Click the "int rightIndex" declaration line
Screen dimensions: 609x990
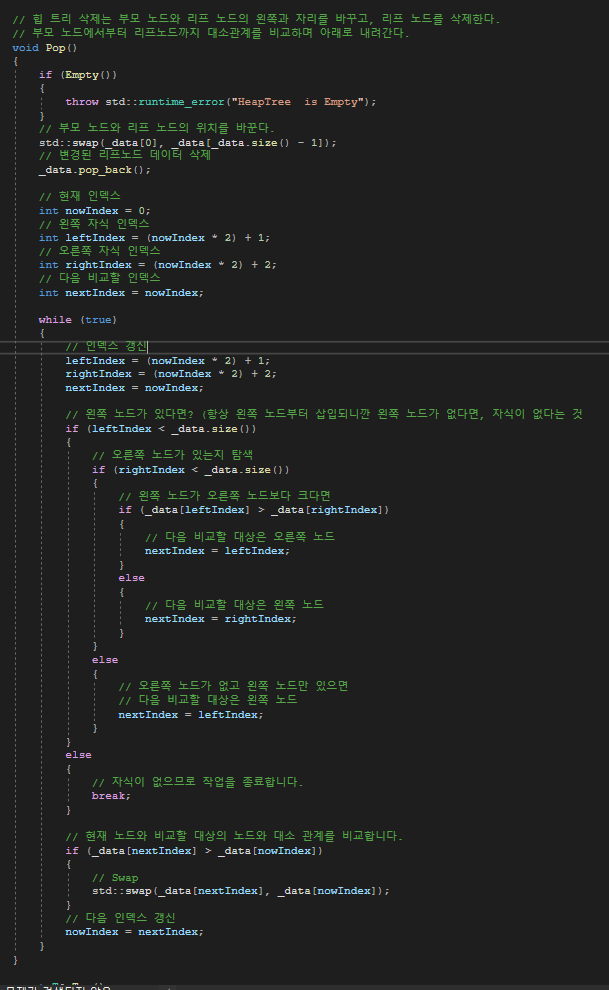point(157,265)
